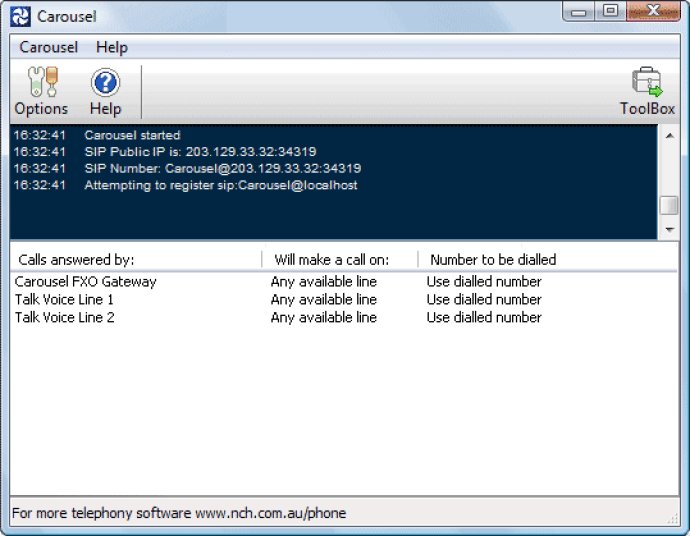This screenshot has height=536, width=690.
Task: Sort by Calls answered by column
Action: click(x=136, y=260)
